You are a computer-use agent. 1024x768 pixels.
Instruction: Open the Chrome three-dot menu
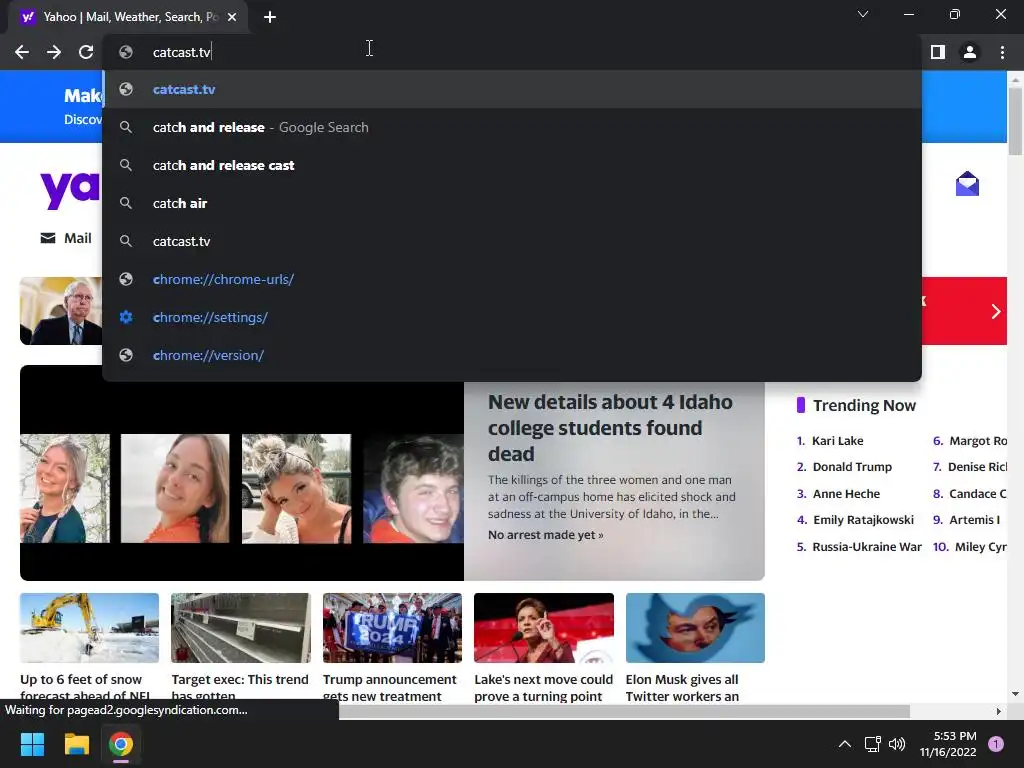click(x=1002, y=52)
